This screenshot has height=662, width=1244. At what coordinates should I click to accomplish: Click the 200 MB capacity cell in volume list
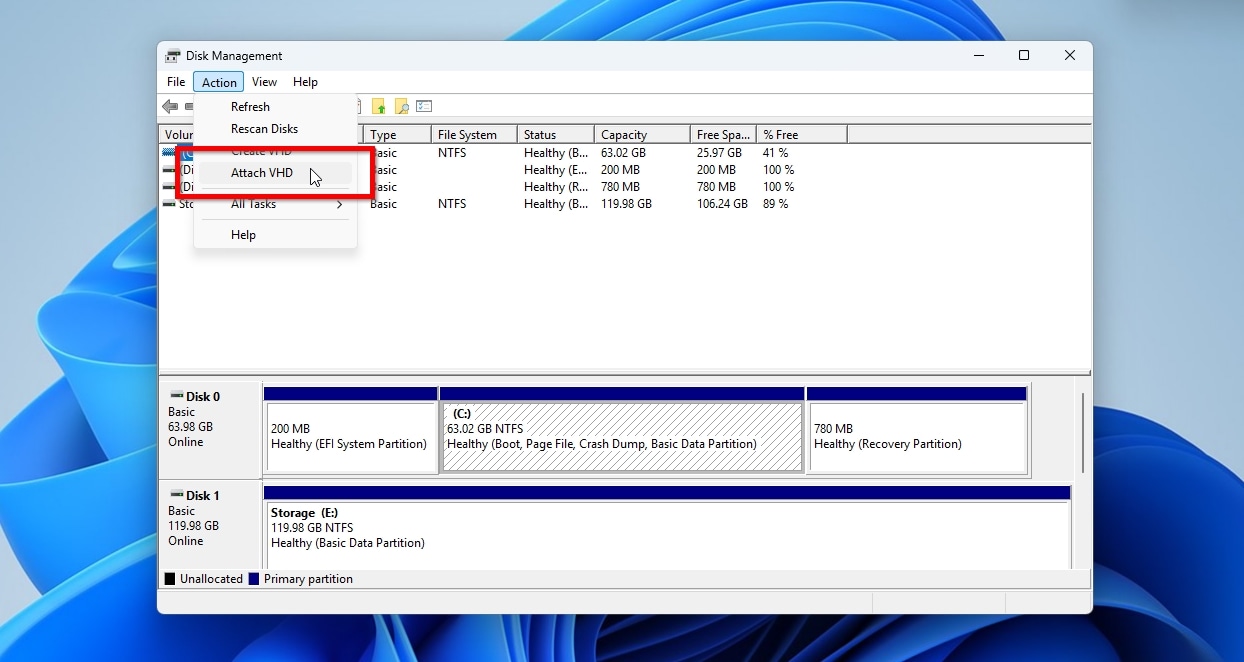(x=620, y=170)
